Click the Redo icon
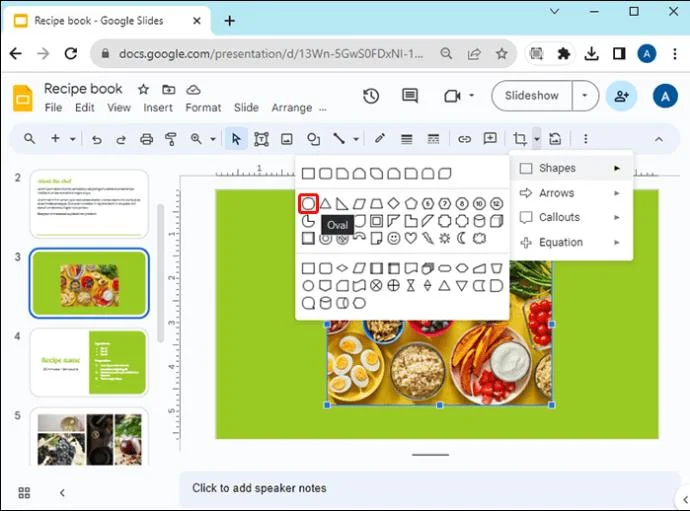Screen dimensions: 690x511 coord(121,140)
